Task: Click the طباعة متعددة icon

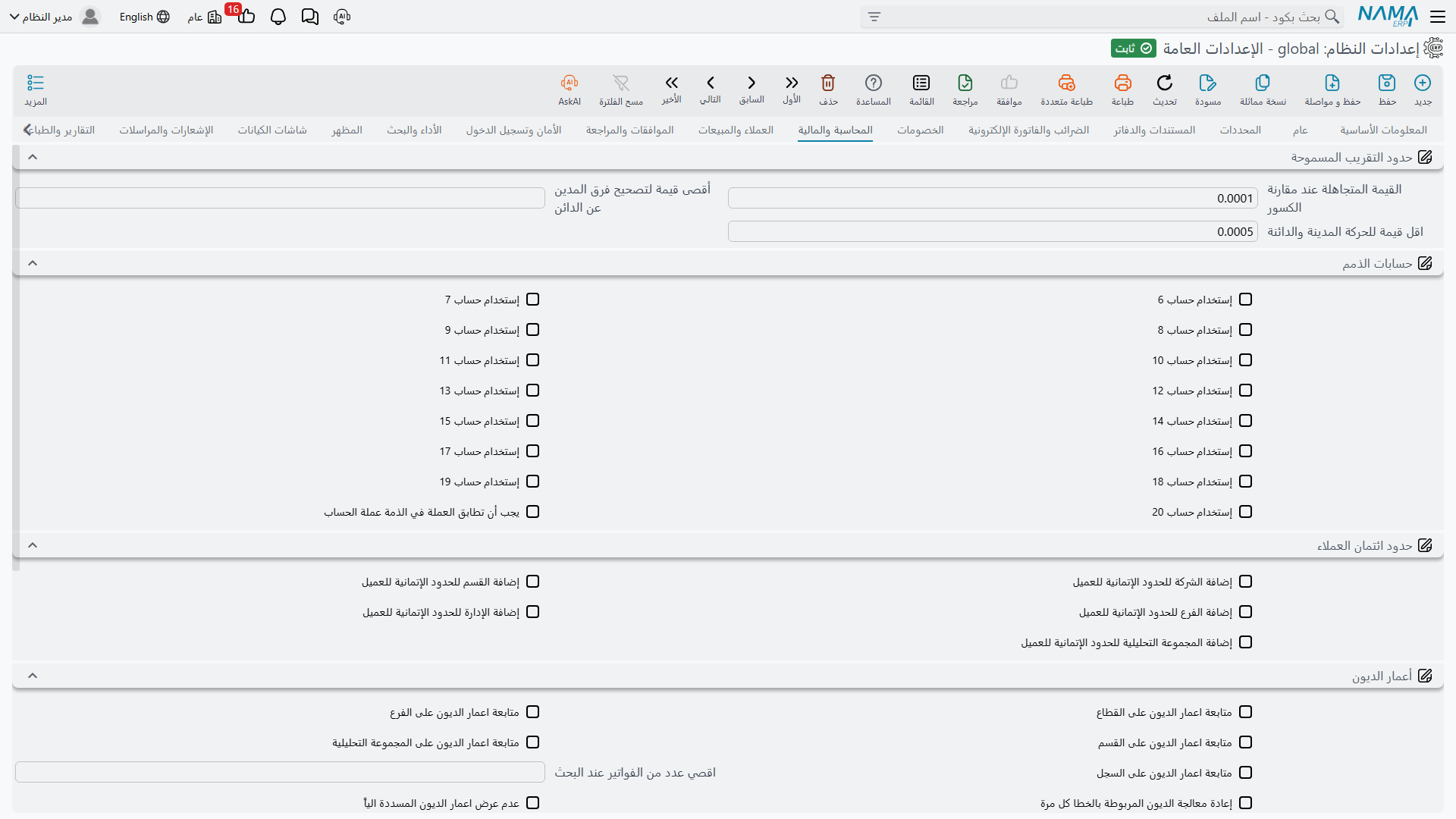Action: (1067, 83)
